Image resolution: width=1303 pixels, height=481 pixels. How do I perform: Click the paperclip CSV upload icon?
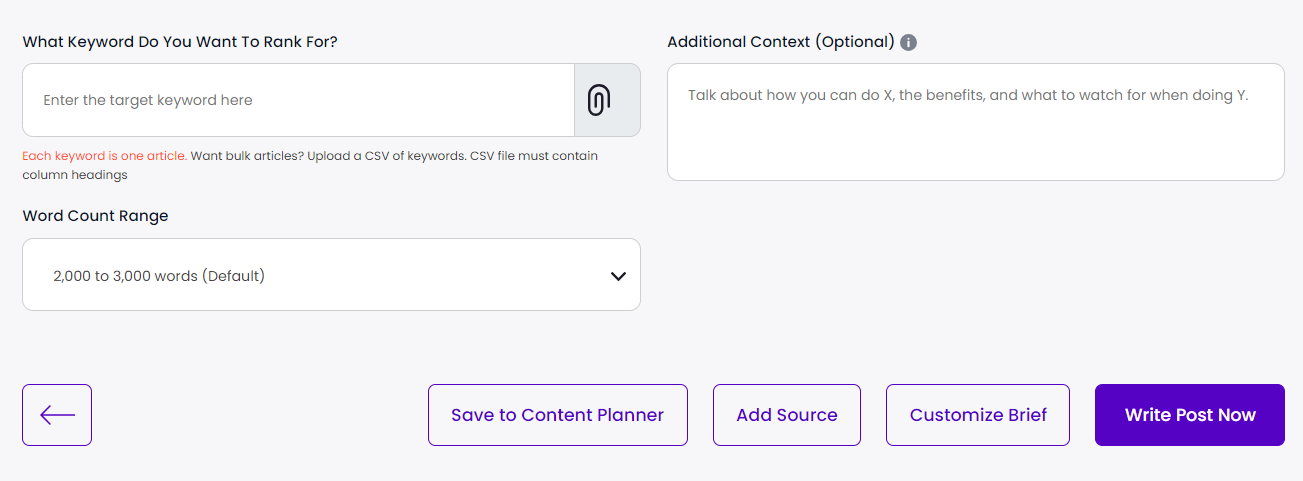click(x=598, y=100)
